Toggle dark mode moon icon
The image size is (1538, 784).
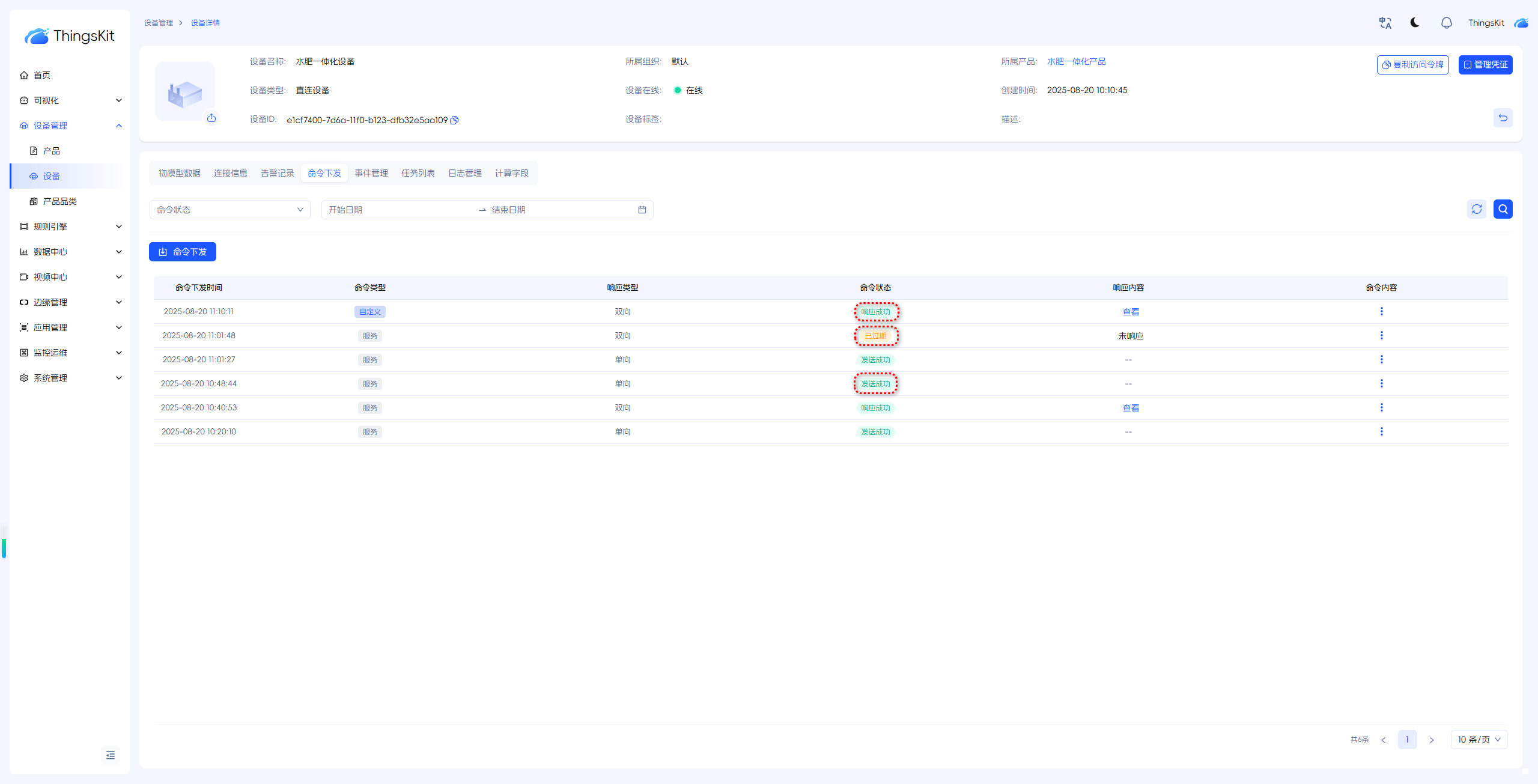(x=1415, y=23)
